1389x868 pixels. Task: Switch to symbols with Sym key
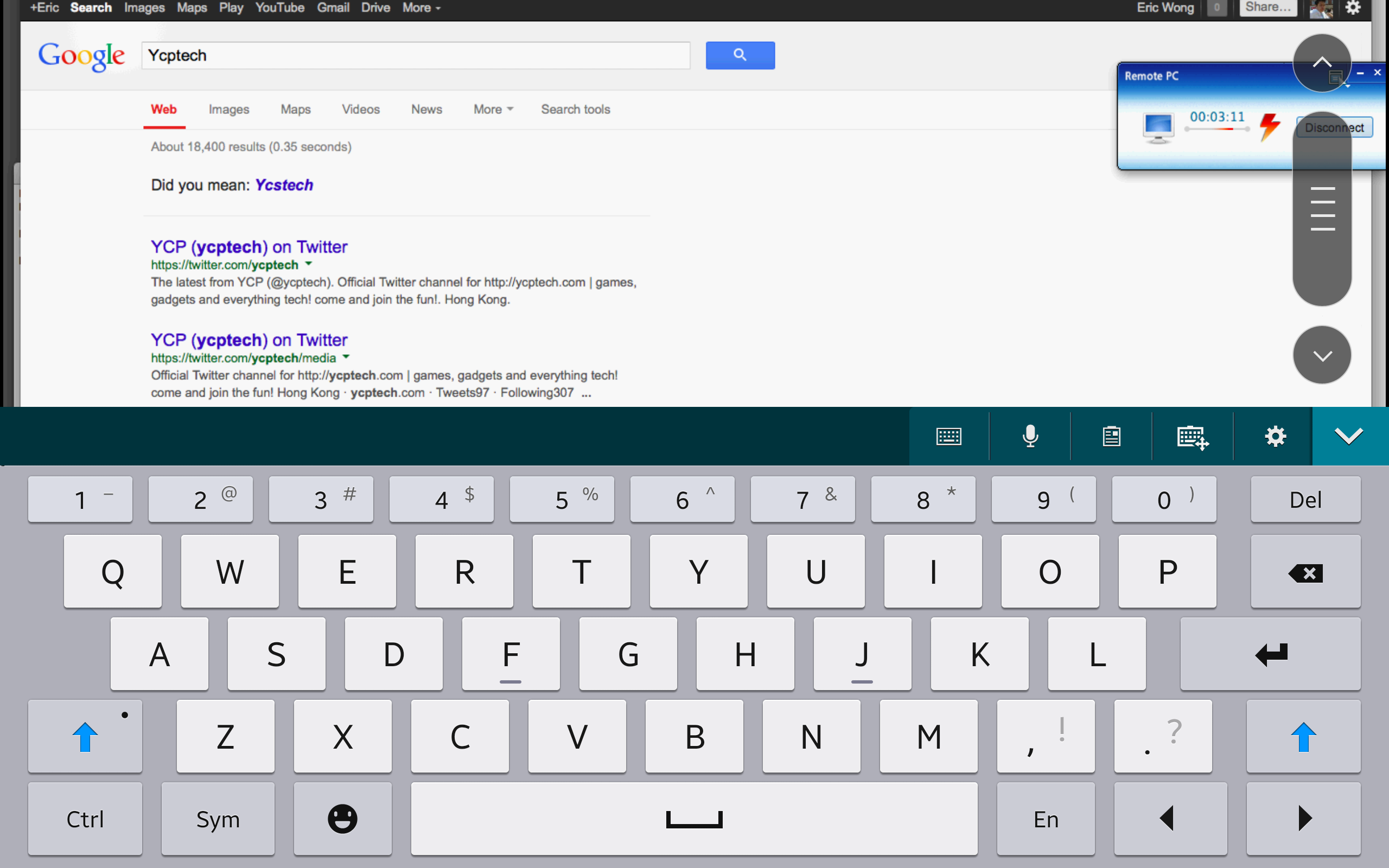coord(218,819)
